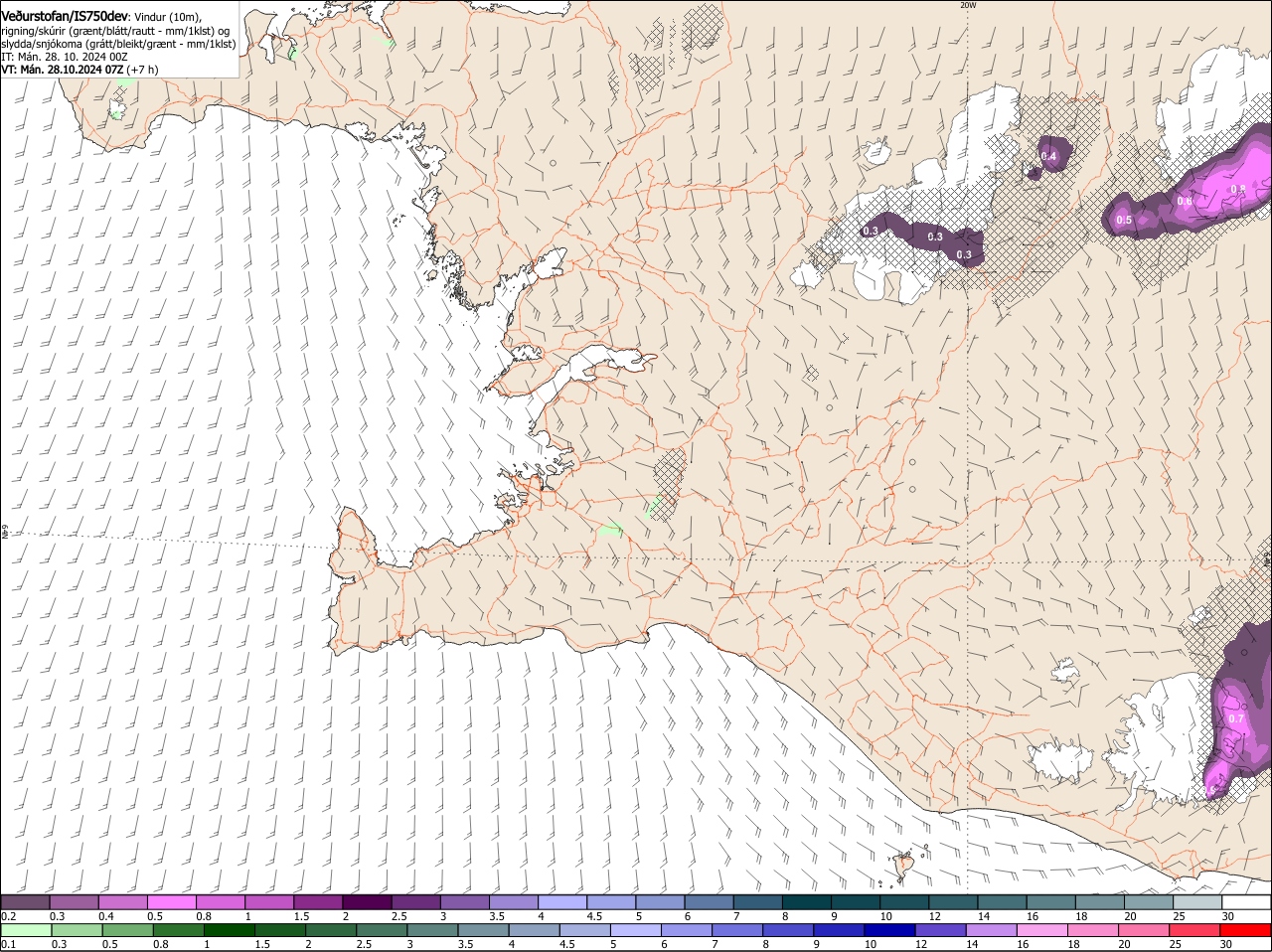
Task: Select the top-row swatch between 10 and 12
Action: click(904, 901)
